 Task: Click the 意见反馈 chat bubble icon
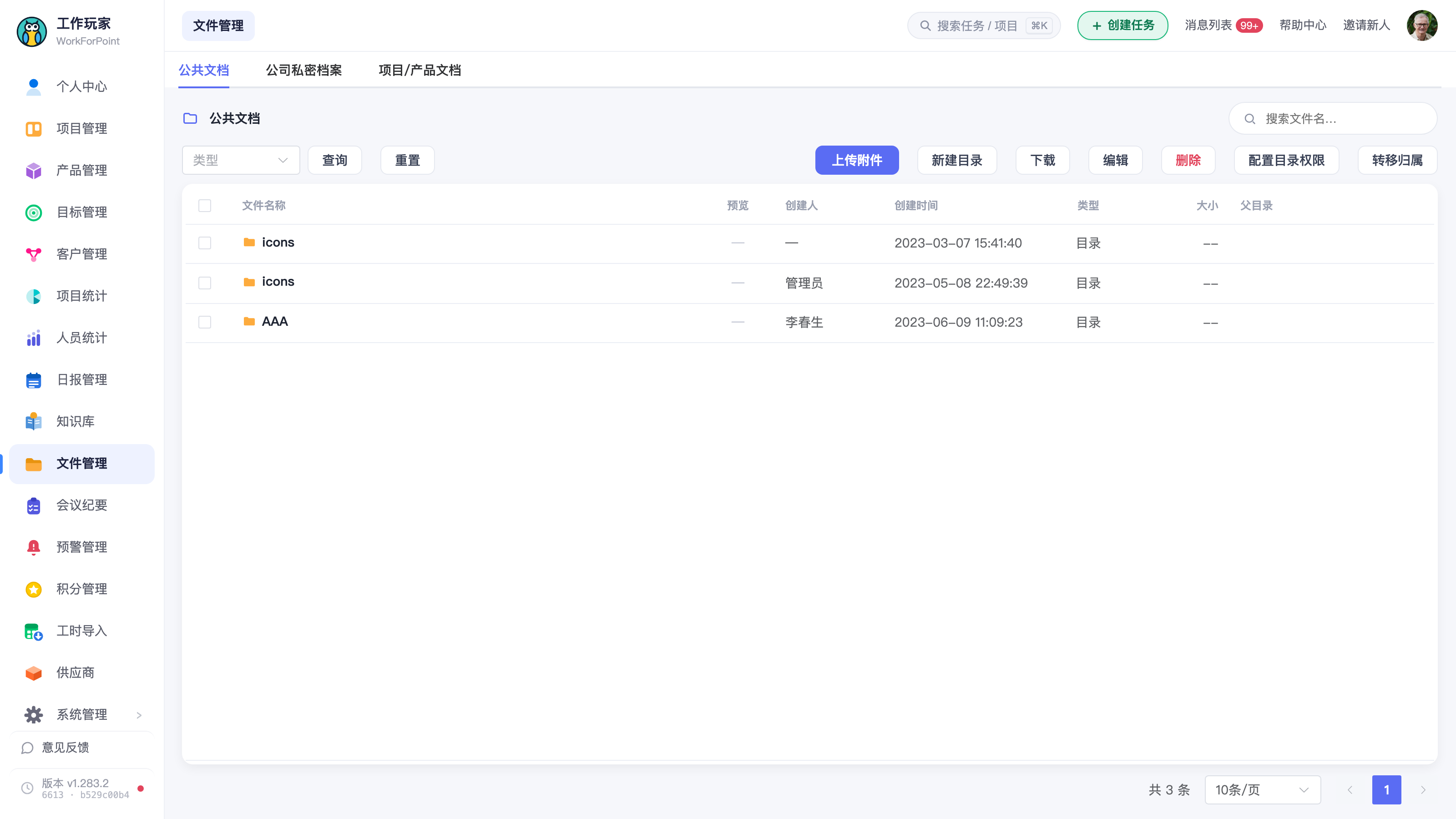27,747
